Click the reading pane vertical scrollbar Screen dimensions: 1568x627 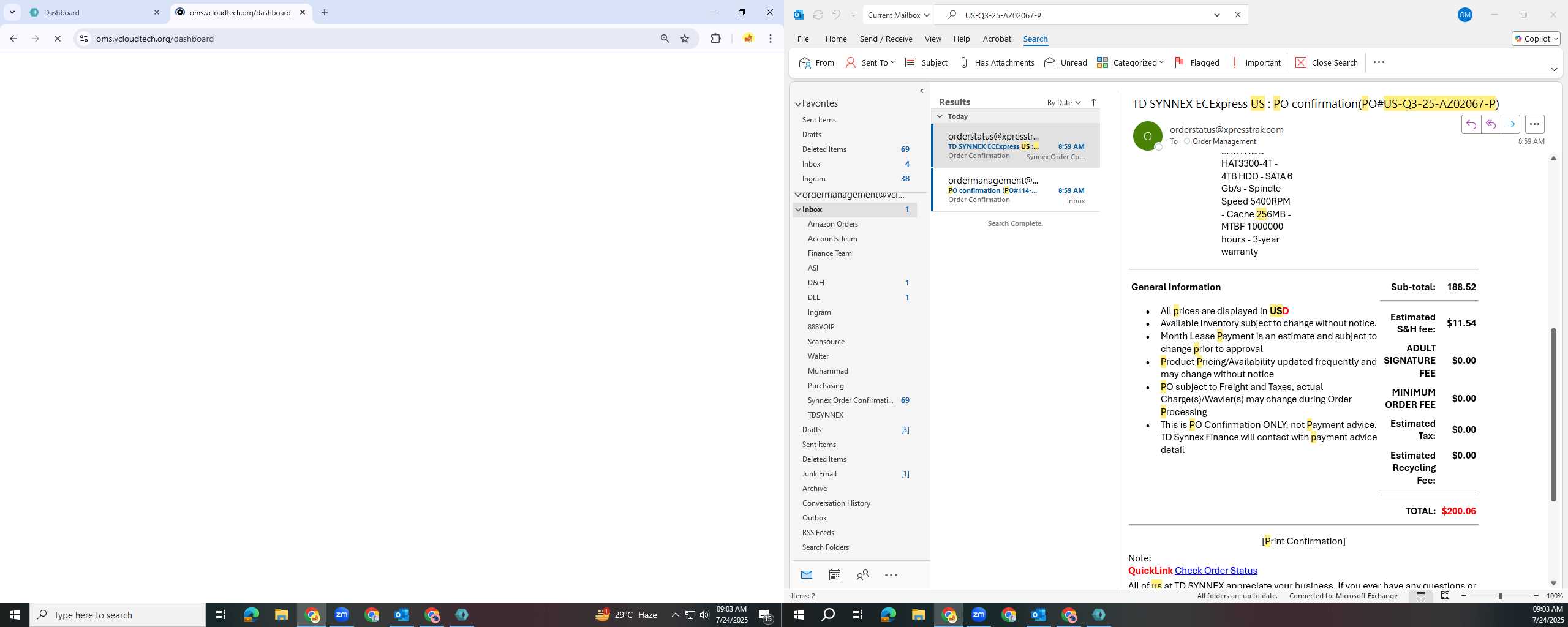pos(1553,415)
